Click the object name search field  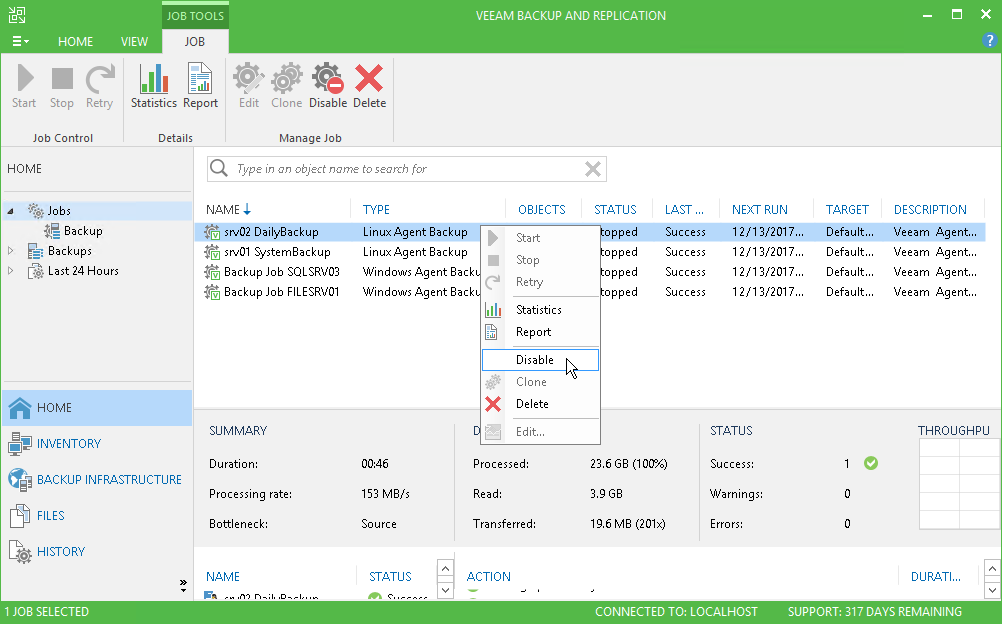click(x=406, y=169)
